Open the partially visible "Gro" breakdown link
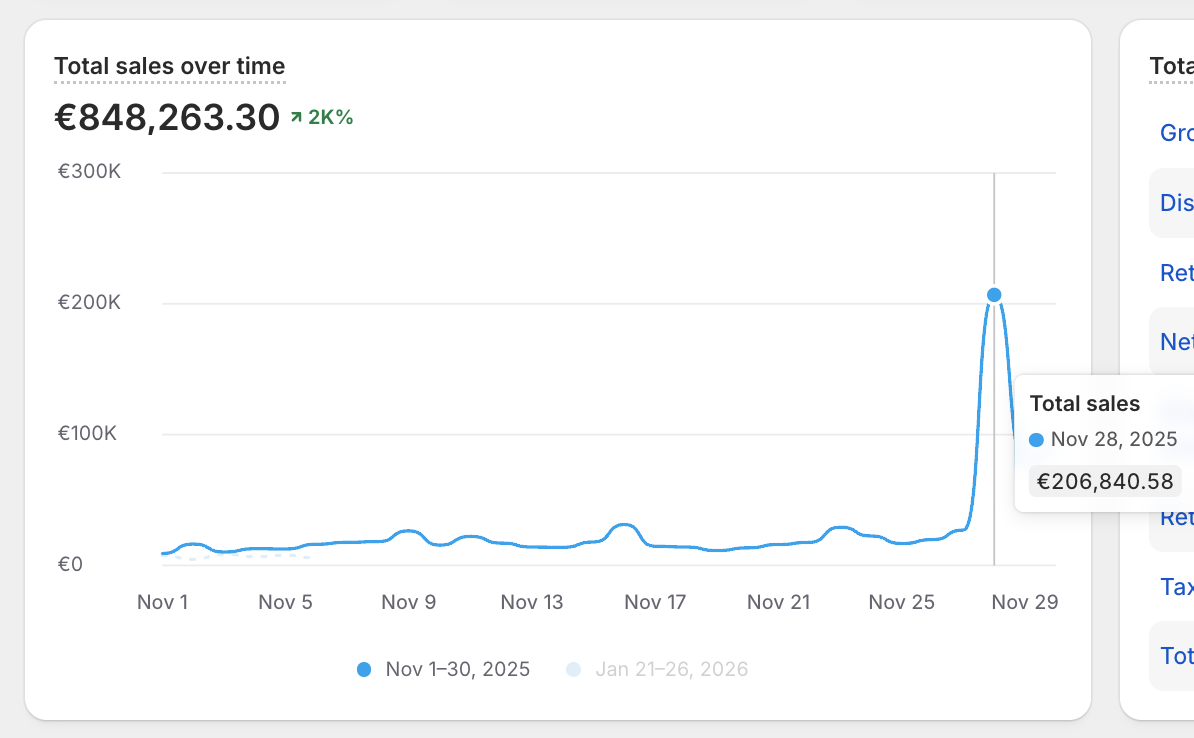This screenshot has height=738, width=1194. point(1176,133)
